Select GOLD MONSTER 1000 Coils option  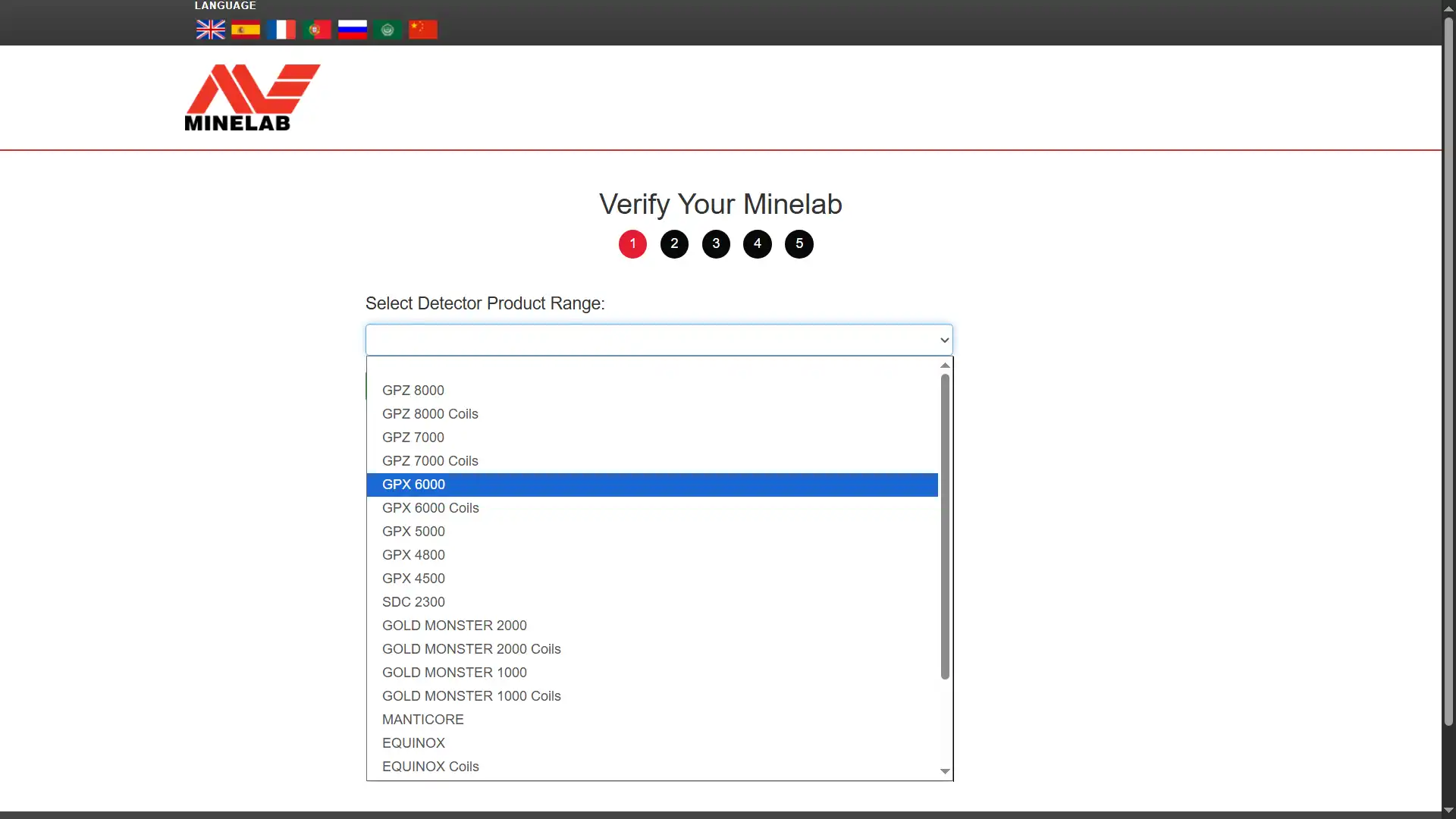point(652,696)
